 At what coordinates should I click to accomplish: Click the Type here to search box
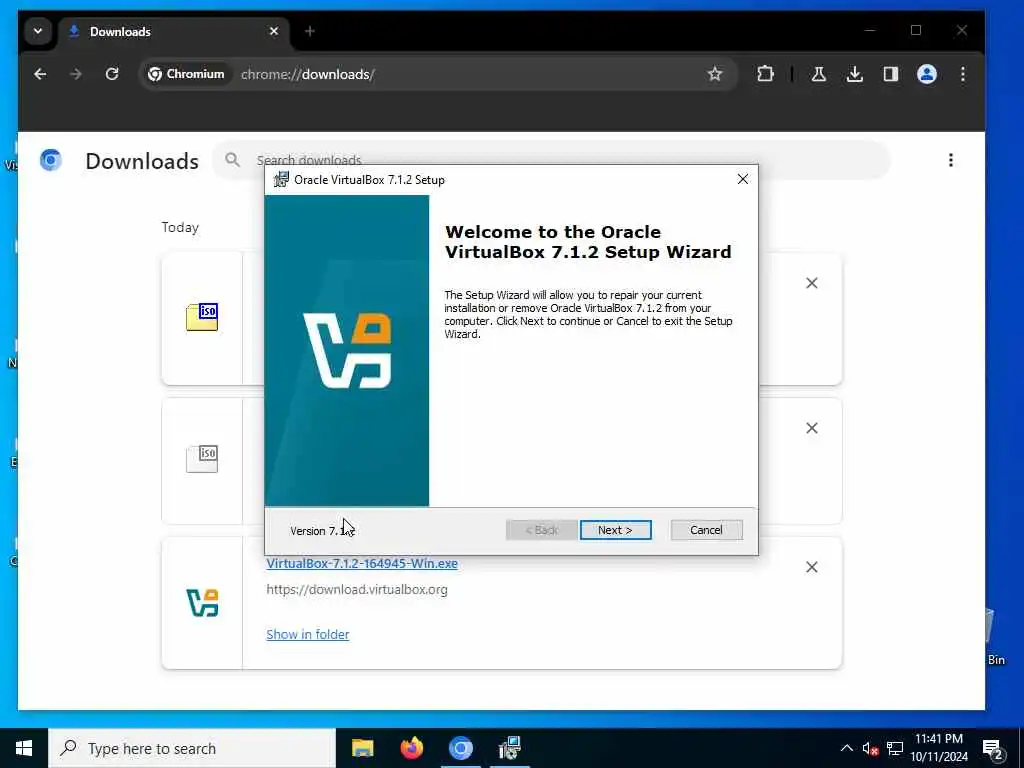click(x=192, y=748)
